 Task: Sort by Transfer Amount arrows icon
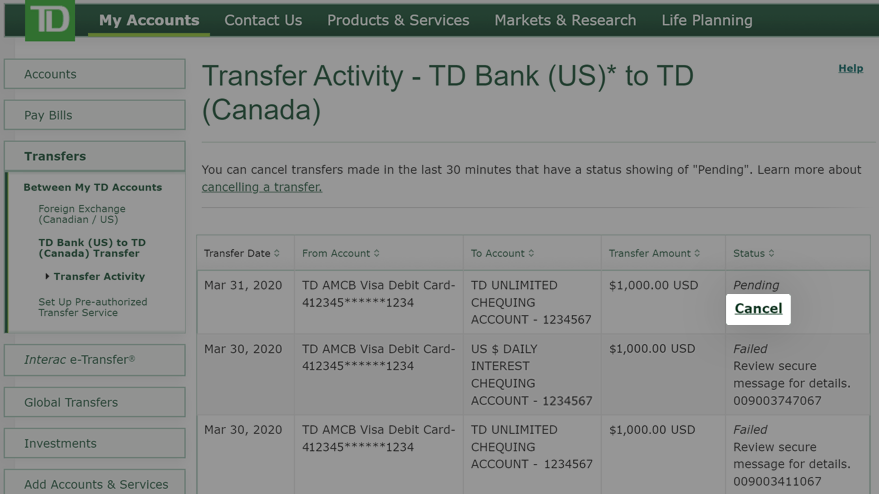click(697, 253)
